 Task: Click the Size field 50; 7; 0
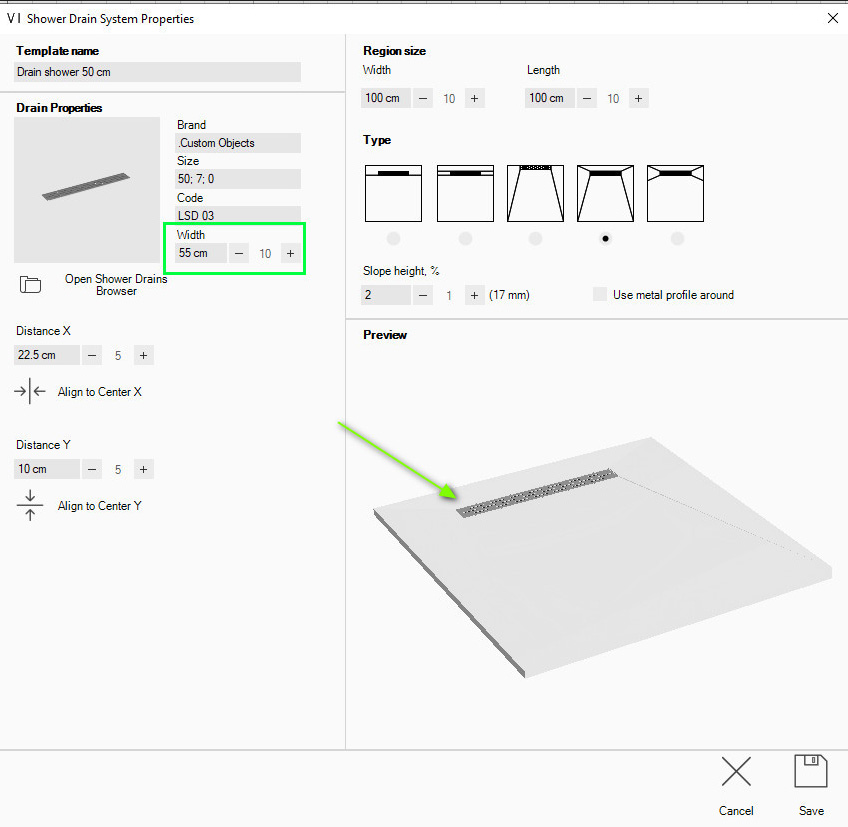pyautogui.click(x=238, y=179)
